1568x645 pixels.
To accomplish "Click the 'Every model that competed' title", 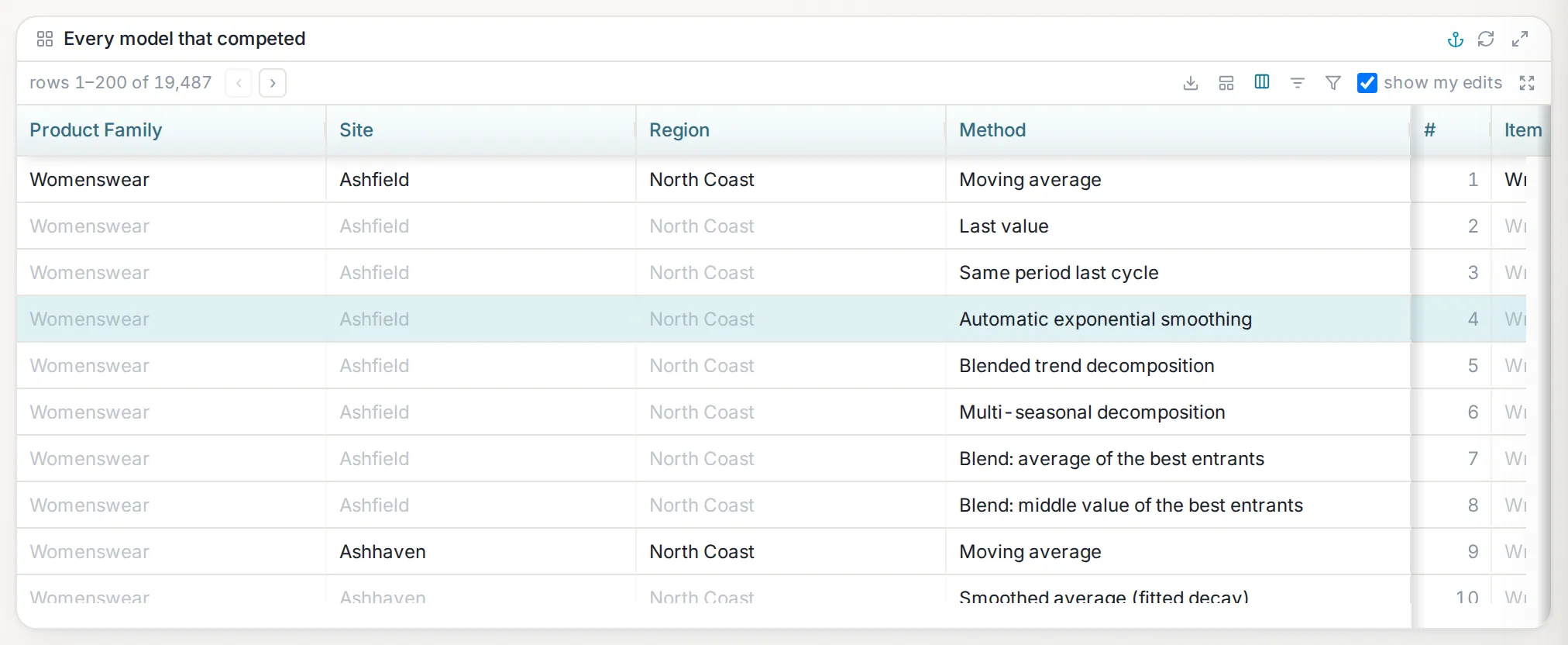I will click(184, 39).
